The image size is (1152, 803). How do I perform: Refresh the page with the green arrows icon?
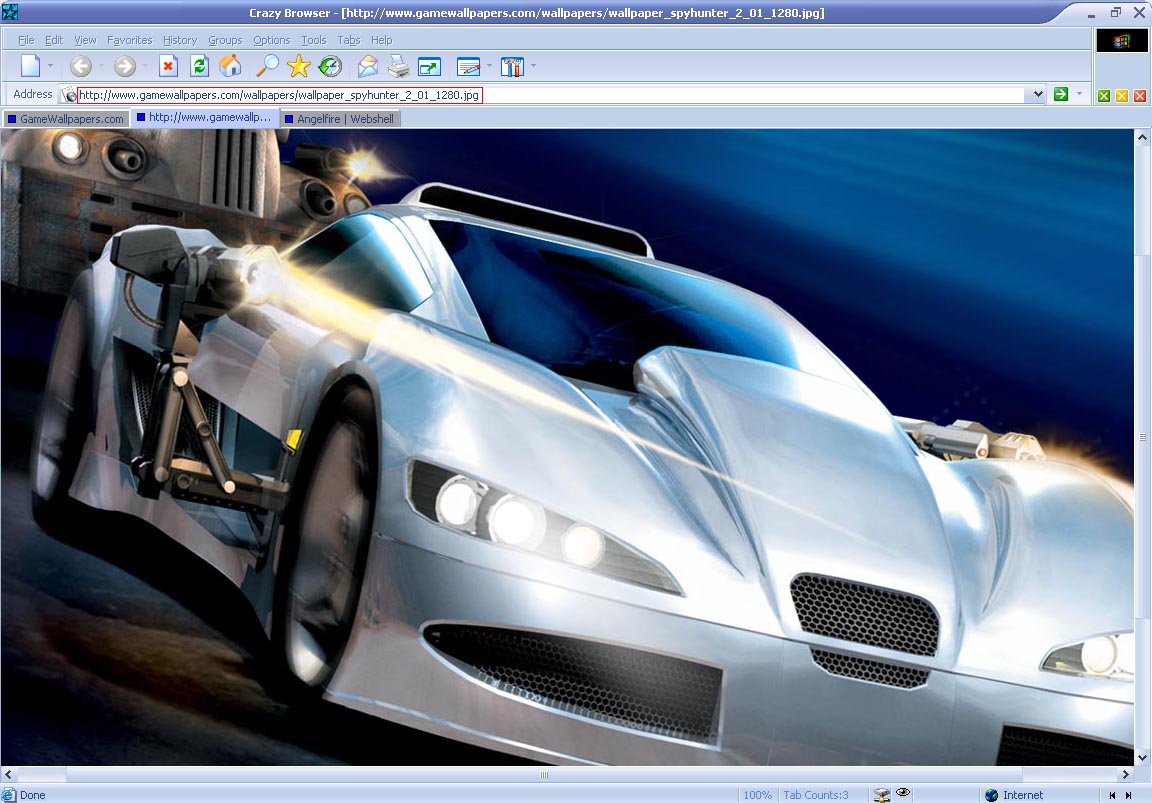pyautogui.click(x=199, y=67)
